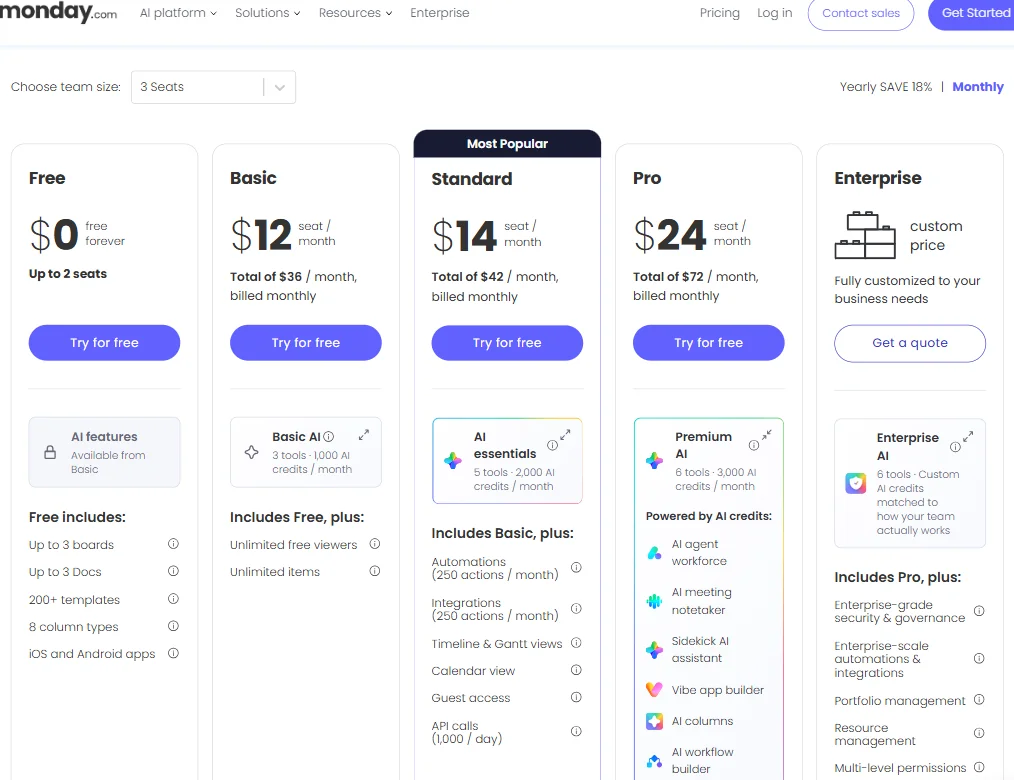Click info icon next to Basic AI
The height and width of the screenshot is (780, 1014).
tap(329, 437)
